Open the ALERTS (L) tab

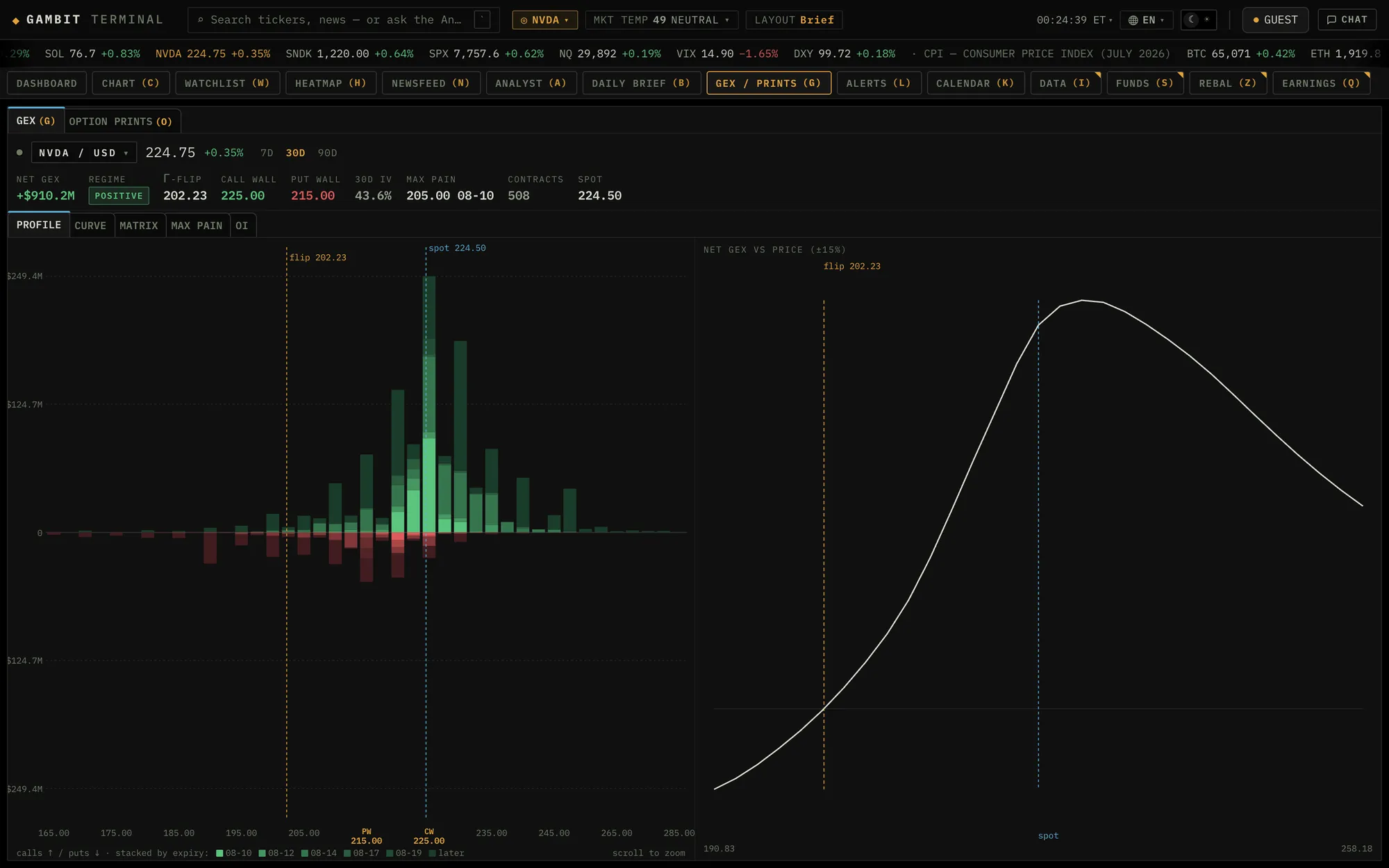point(879,83)
